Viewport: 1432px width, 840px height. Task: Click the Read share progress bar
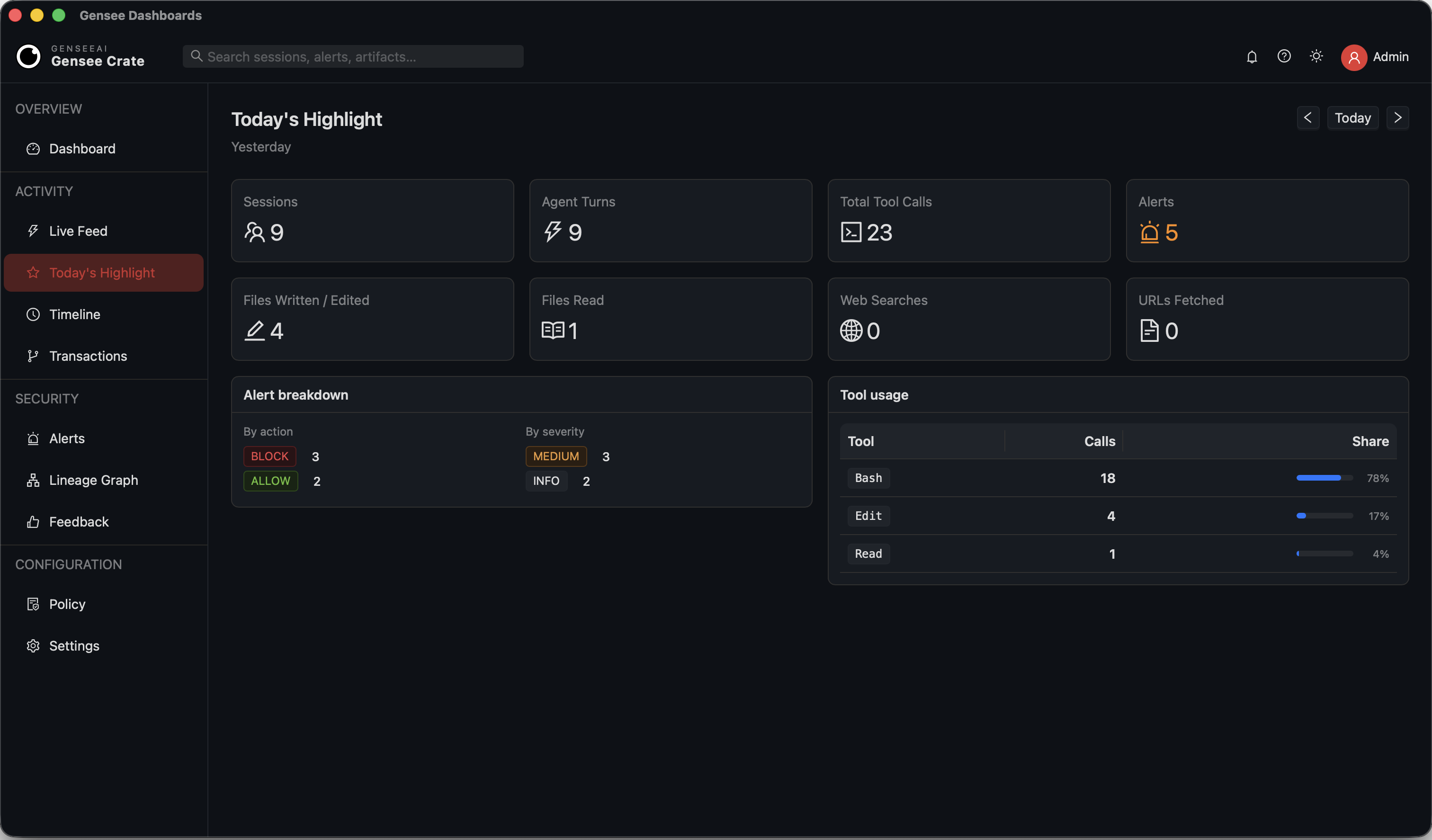(1325, 554)
